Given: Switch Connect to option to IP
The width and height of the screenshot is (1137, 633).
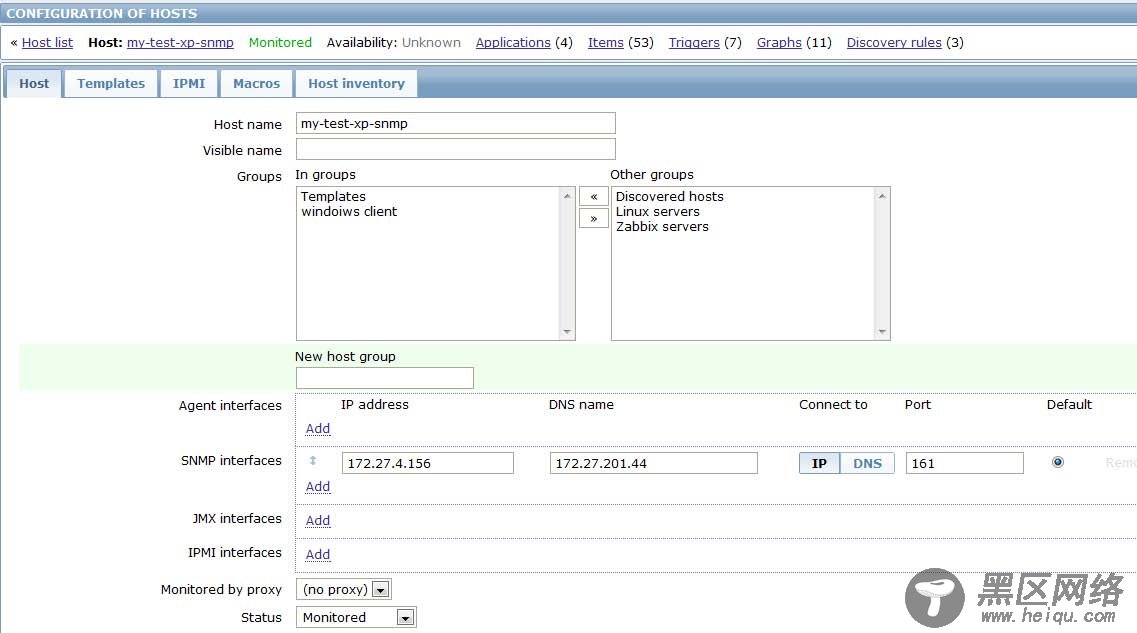Looking at the screenshot, I should pos(819,463).
